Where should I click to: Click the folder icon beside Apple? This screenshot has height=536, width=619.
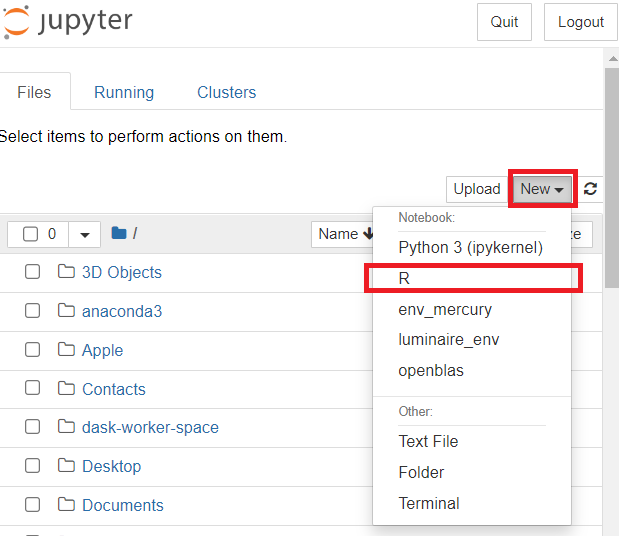(67, 350)
